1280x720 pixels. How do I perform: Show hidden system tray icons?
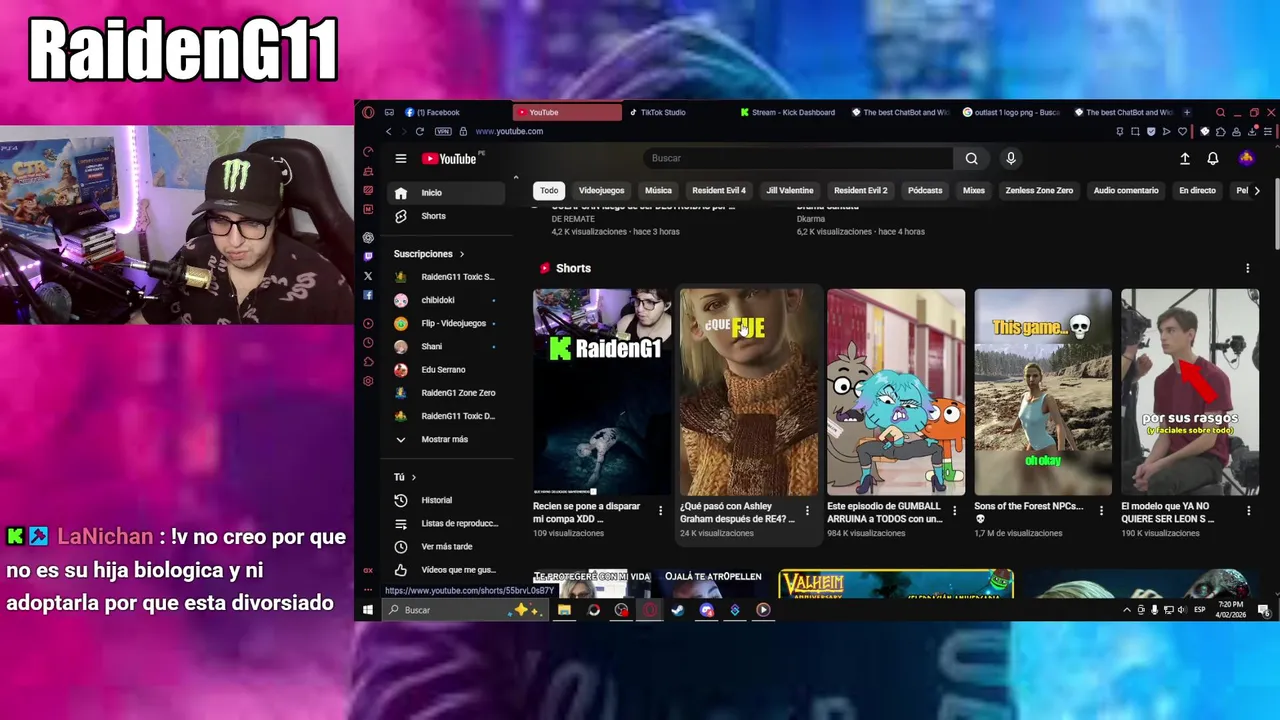1127,610
